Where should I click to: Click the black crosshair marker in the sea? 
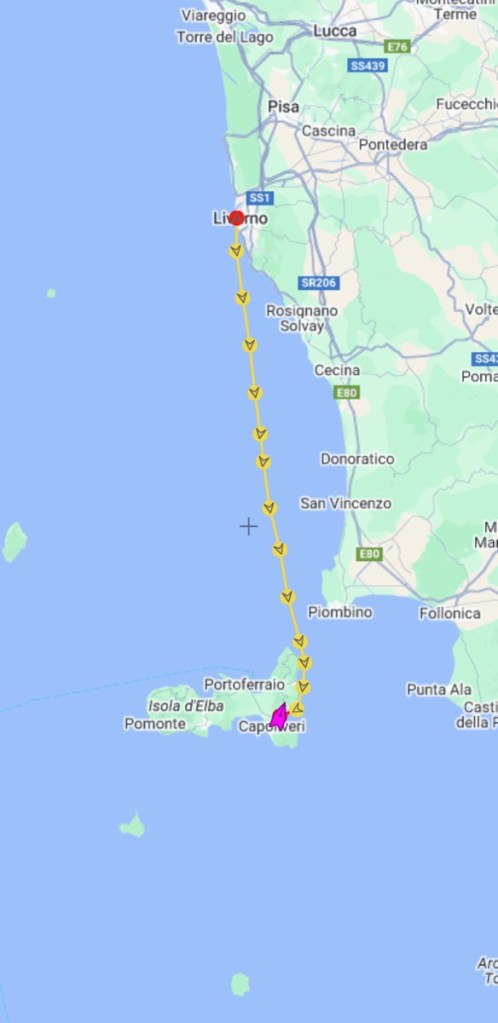point(249,527)
